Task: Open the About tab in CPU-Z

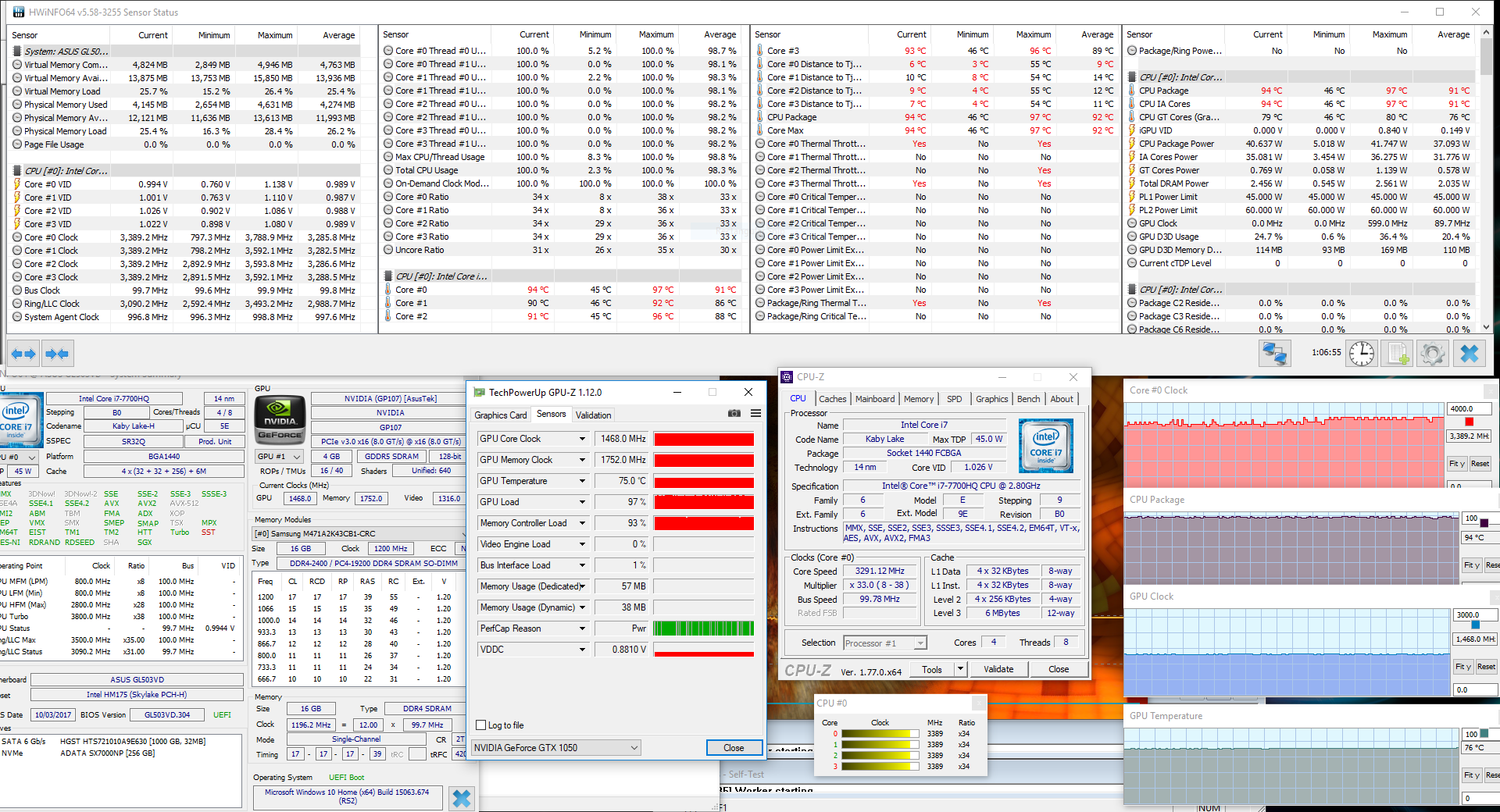Action: [x=1062, y=399]
